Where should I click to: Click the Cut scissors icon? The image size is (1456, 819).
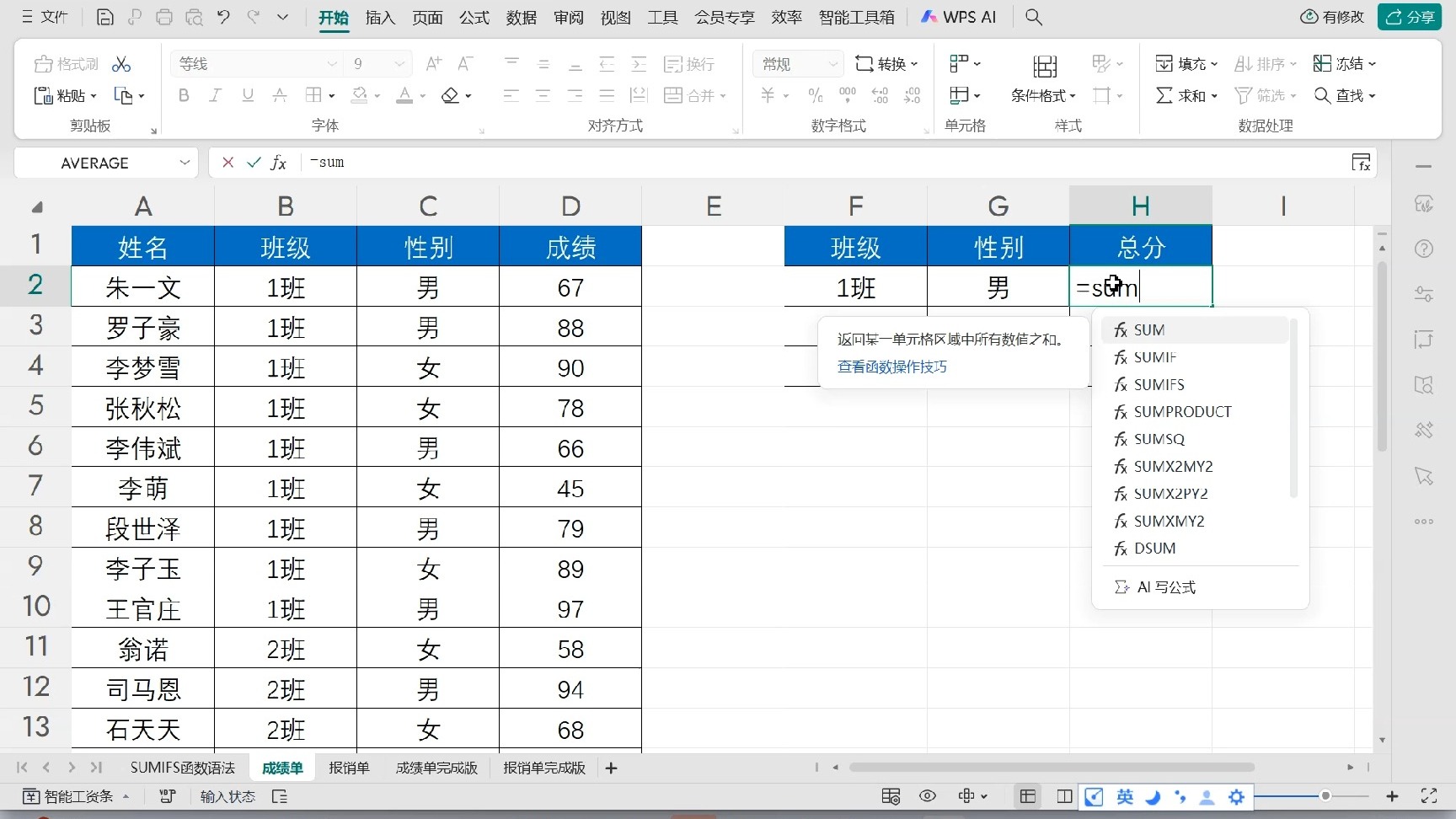[x=121, y=64]
